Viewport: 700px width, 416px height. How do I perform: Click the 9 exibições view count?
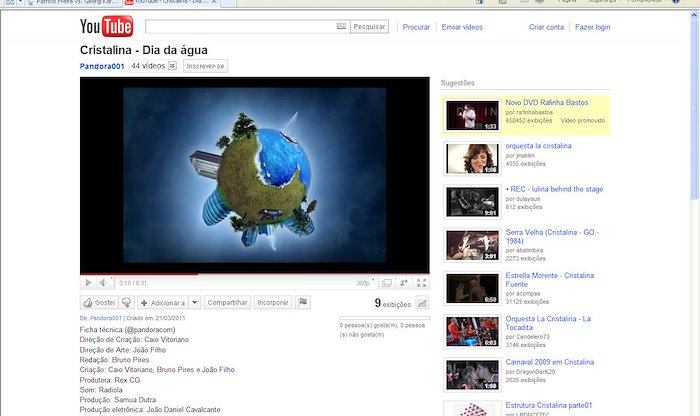(x=392, y=304)
